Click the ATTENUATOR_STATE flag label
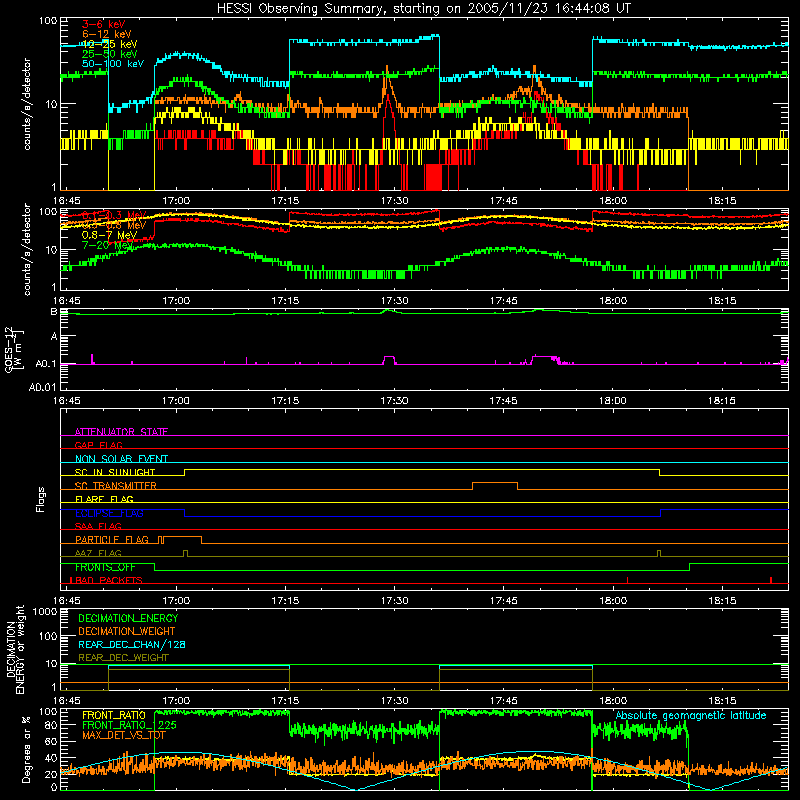 [x=121, y=432]
